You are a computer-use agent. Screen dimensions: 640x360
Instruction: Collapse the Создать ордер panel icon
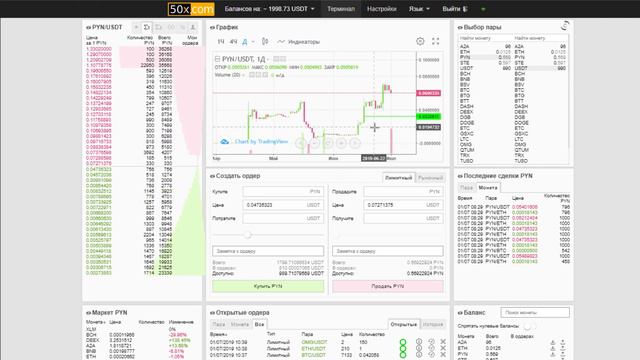click(212, 176)
